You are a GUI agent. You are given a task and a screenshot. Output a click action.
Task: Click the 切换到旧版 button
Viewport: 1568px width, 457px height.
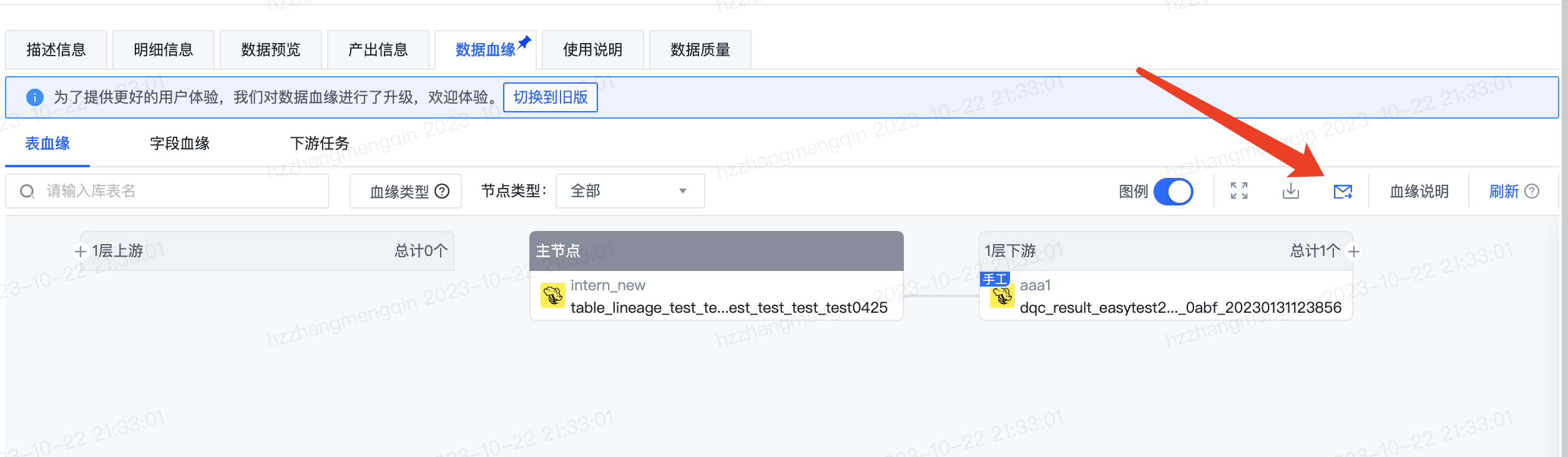point(551,97)
